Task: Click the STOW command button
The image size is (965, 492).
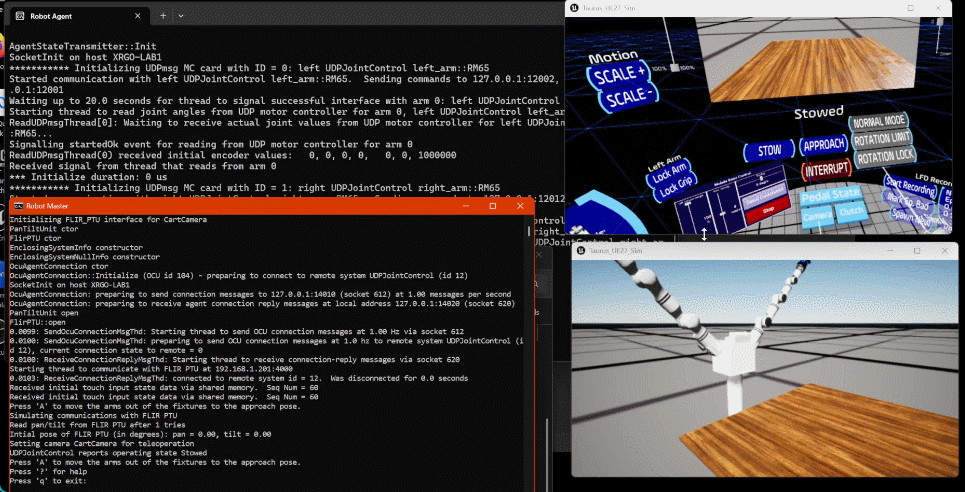Action: [x=769, y=151]
